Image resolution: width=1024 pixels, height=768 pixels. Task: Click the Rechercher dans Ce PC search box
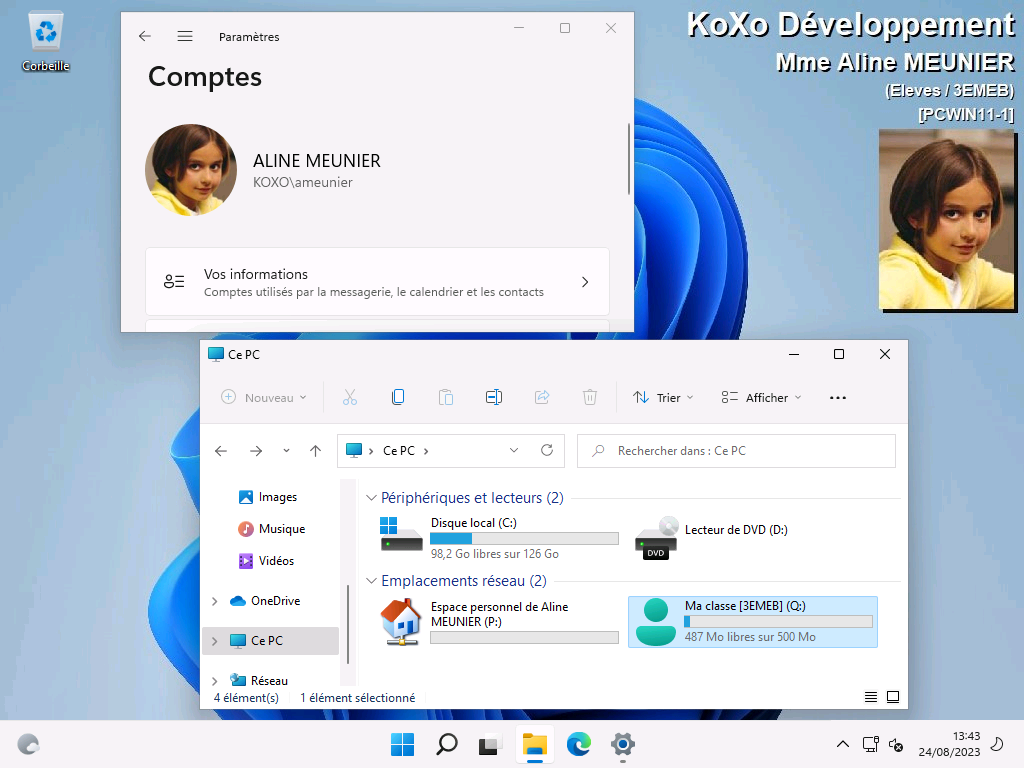coord(736,451)
